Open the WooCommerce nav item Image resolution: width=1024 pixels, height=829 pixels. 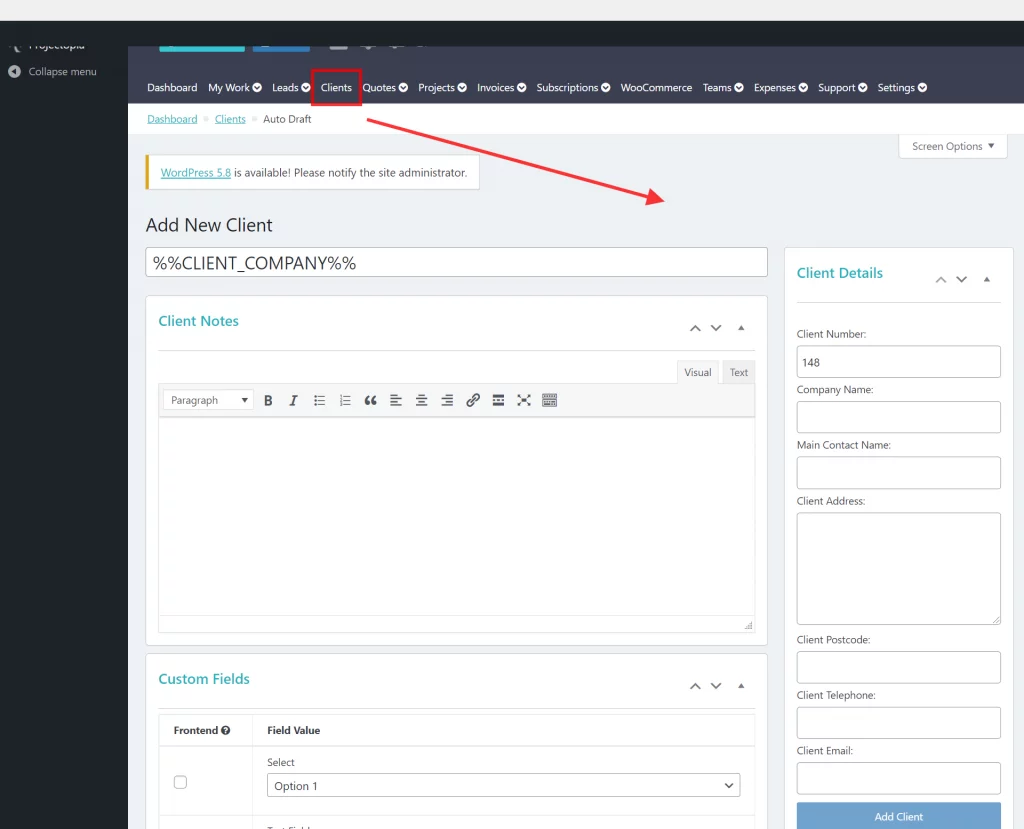tap(656, 88)
